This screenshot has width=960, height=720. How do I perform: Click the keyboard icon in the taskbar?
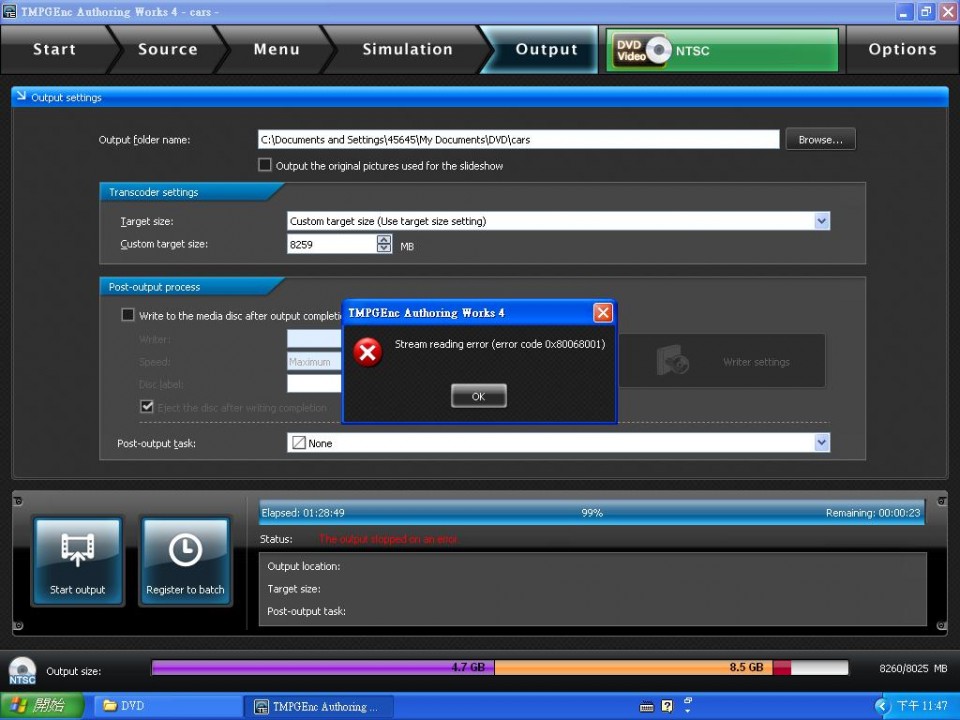pyautogui.click(x=647, y=707)
